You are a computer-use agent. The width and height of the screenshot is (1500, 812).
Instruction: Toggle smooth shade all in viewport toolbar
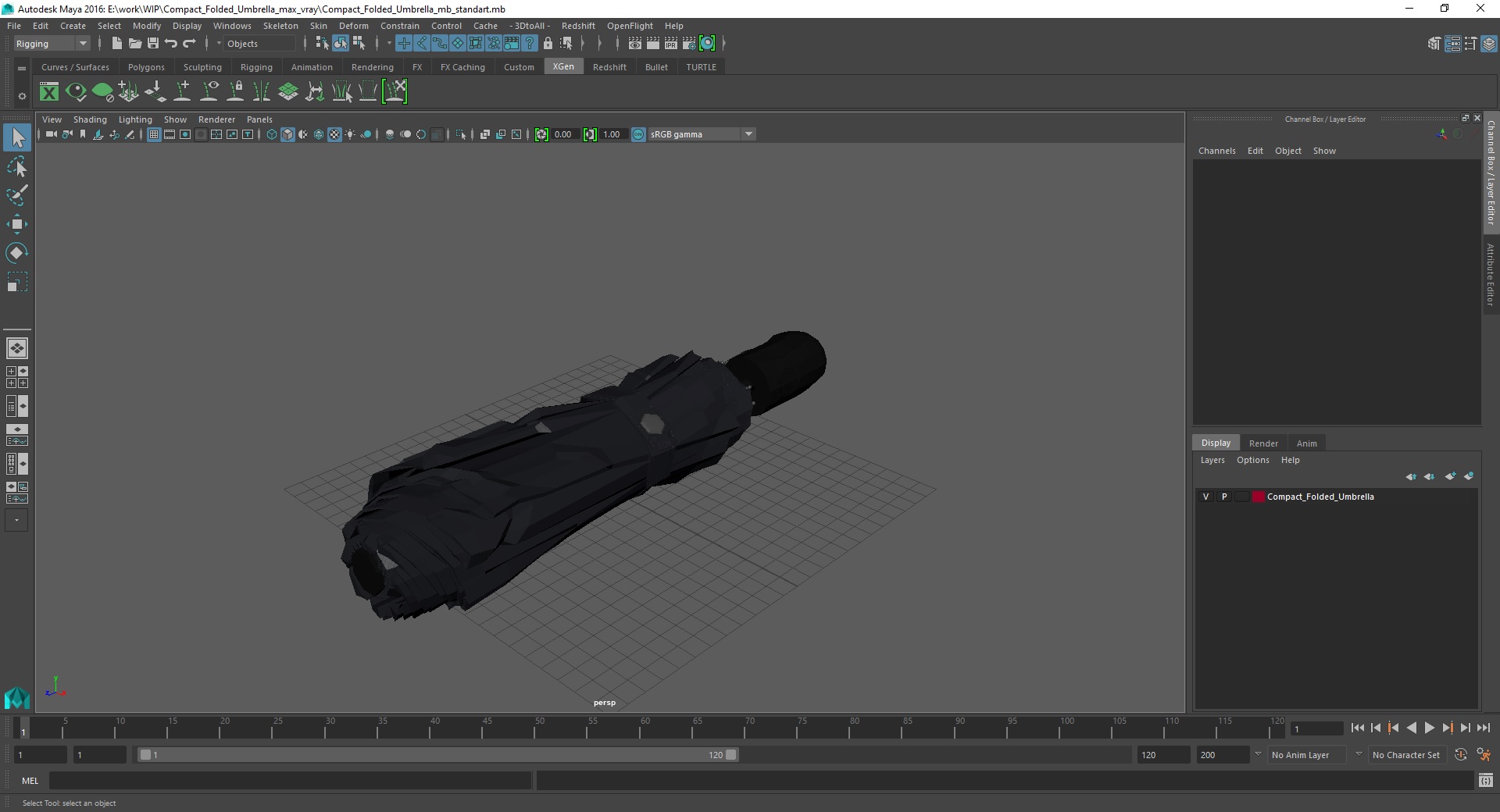(287, 134)
